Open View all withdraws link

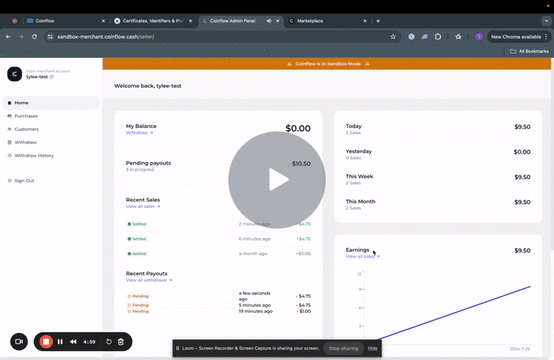point(149,280)
